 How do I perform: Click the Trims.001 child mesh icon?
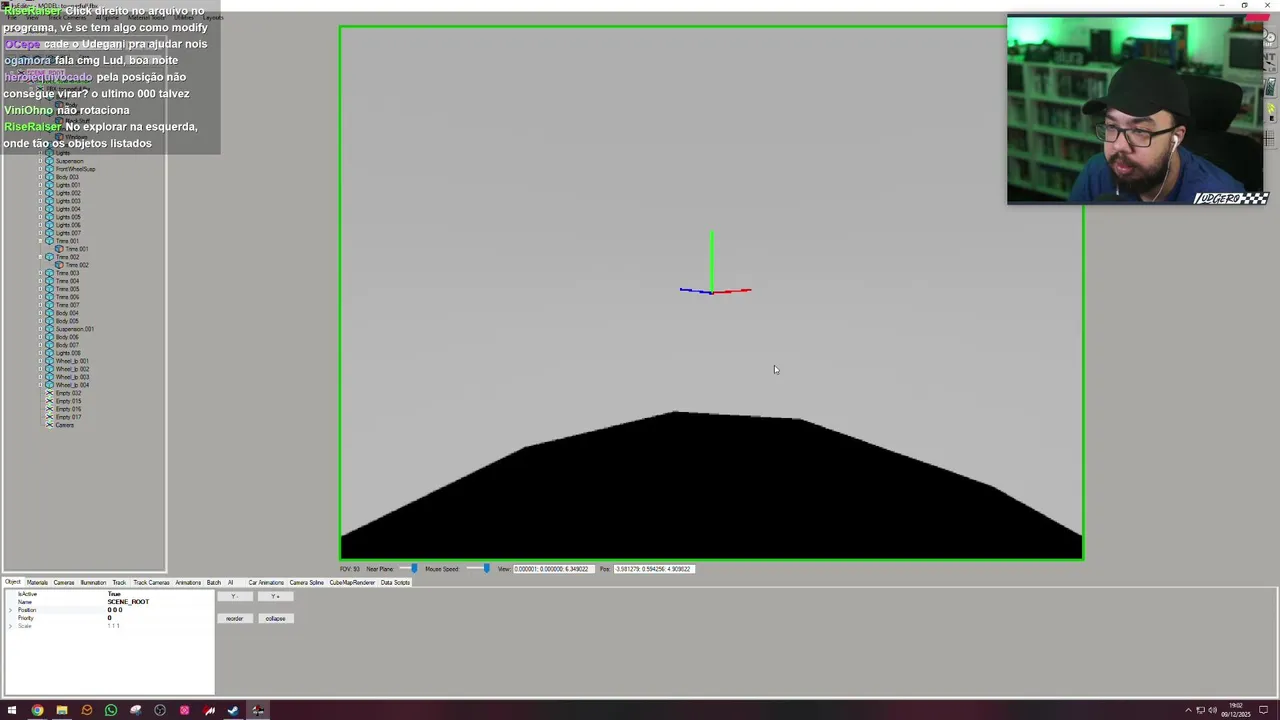pyautogui.click(x=59, y=249)
